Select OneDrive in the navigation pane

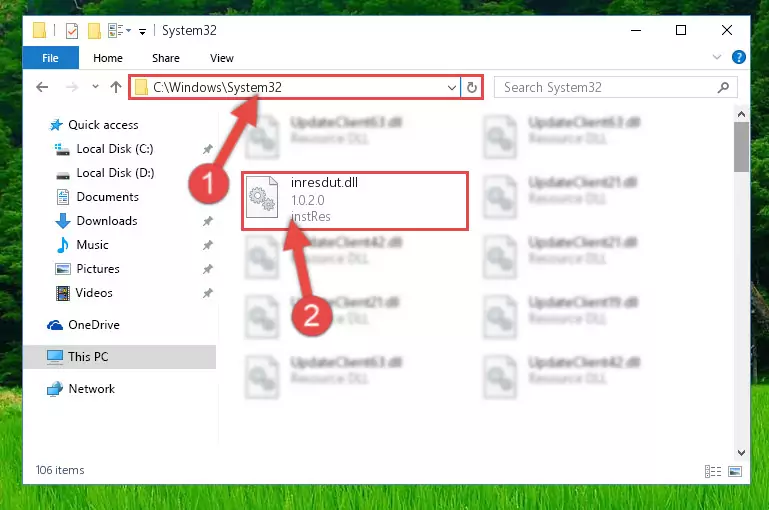(x=94, y=325)
